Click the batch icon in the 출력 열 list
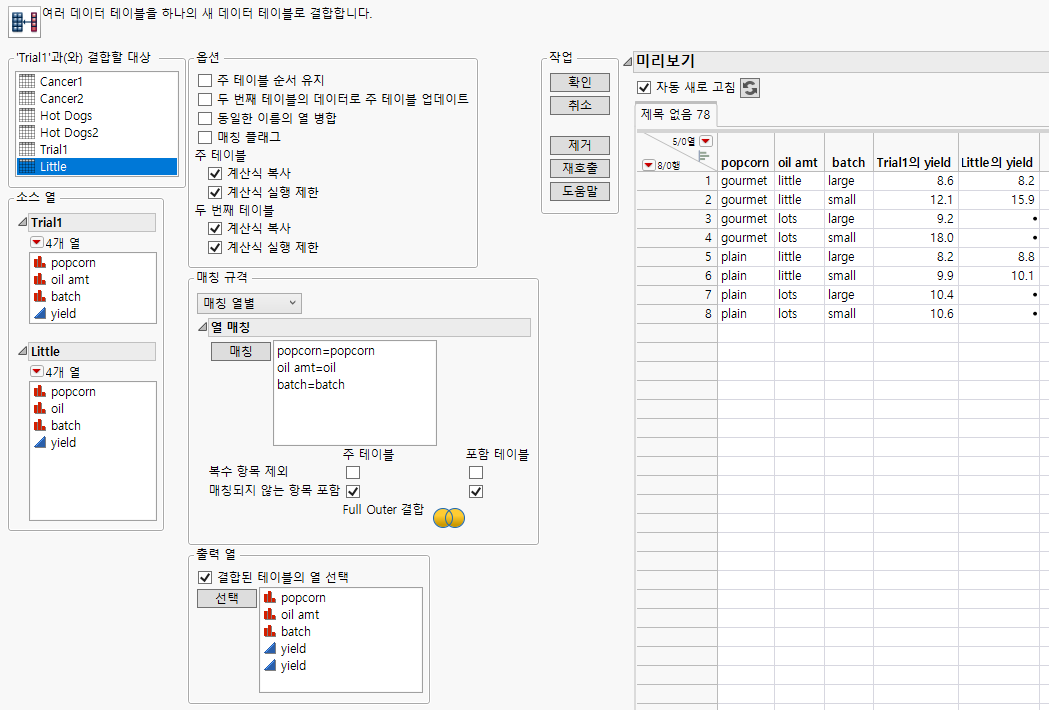The height and width of the screenshot is (710, 1049). [270, 631]
